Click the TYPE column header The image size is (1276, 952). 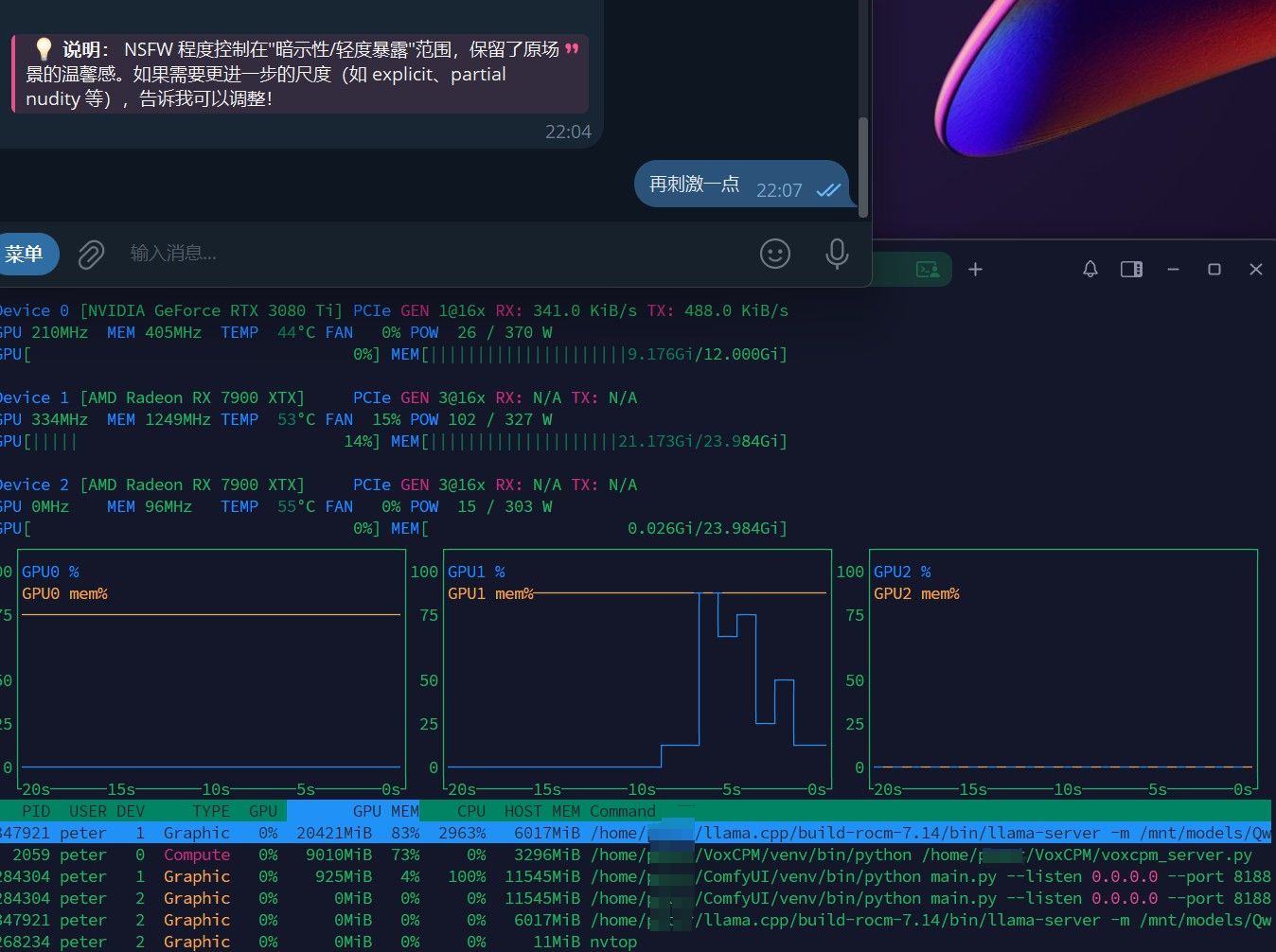(211, 811)
